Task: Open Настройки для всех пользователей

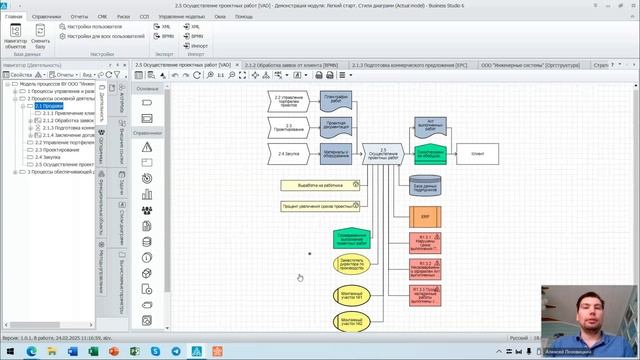Action: coord(102,36)
